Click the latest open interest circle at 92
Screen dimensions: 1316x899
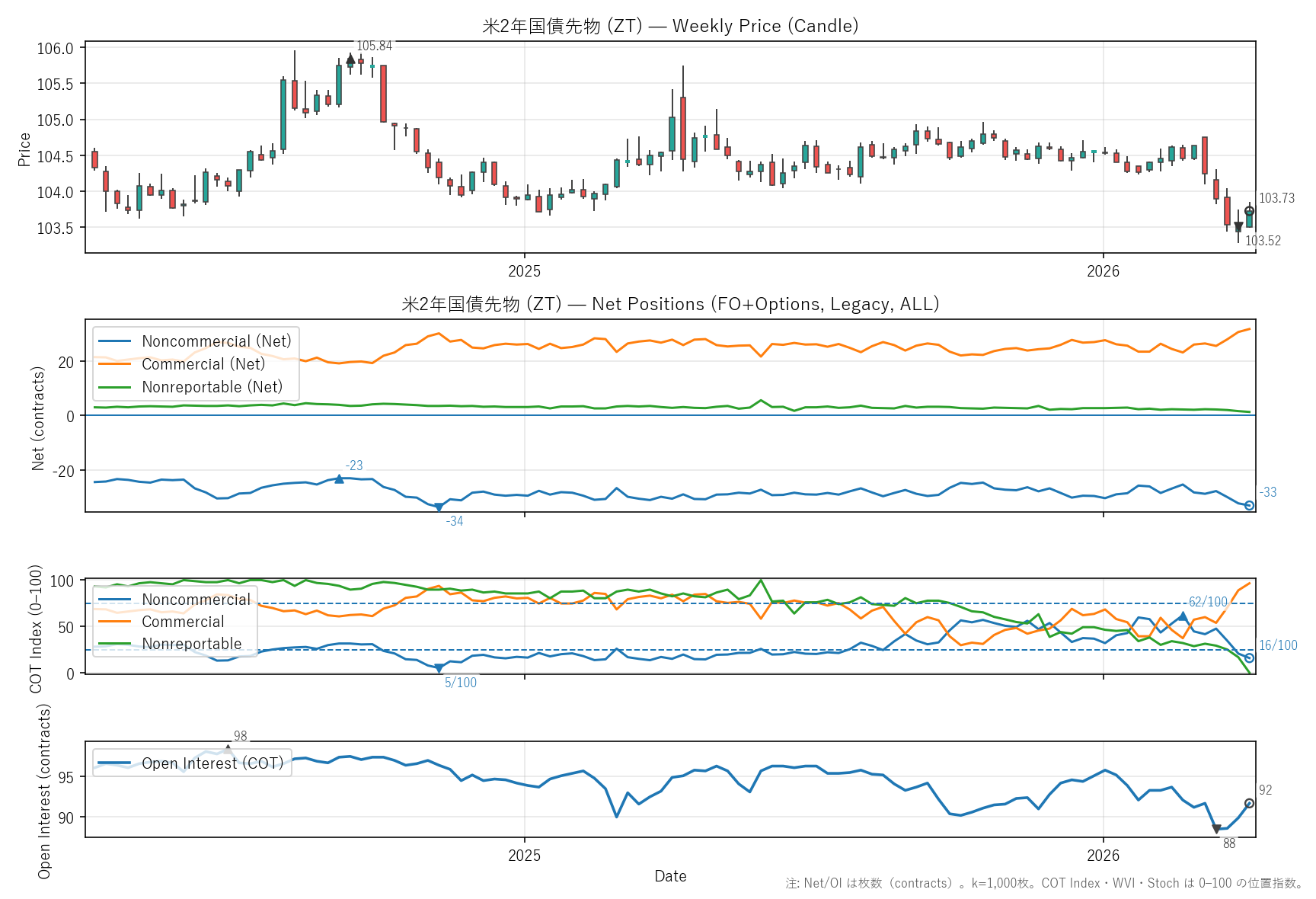1249,803
